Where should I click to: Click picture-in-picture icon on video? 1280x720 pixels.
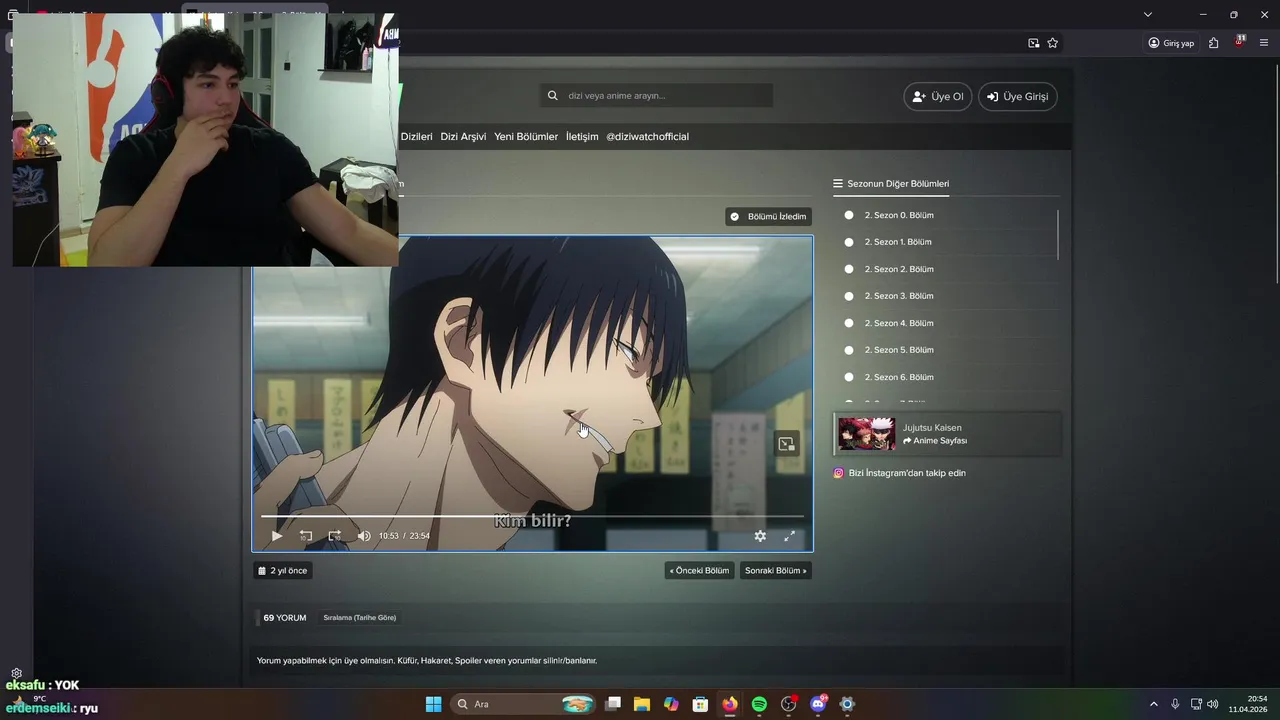[x=787, y=444]
